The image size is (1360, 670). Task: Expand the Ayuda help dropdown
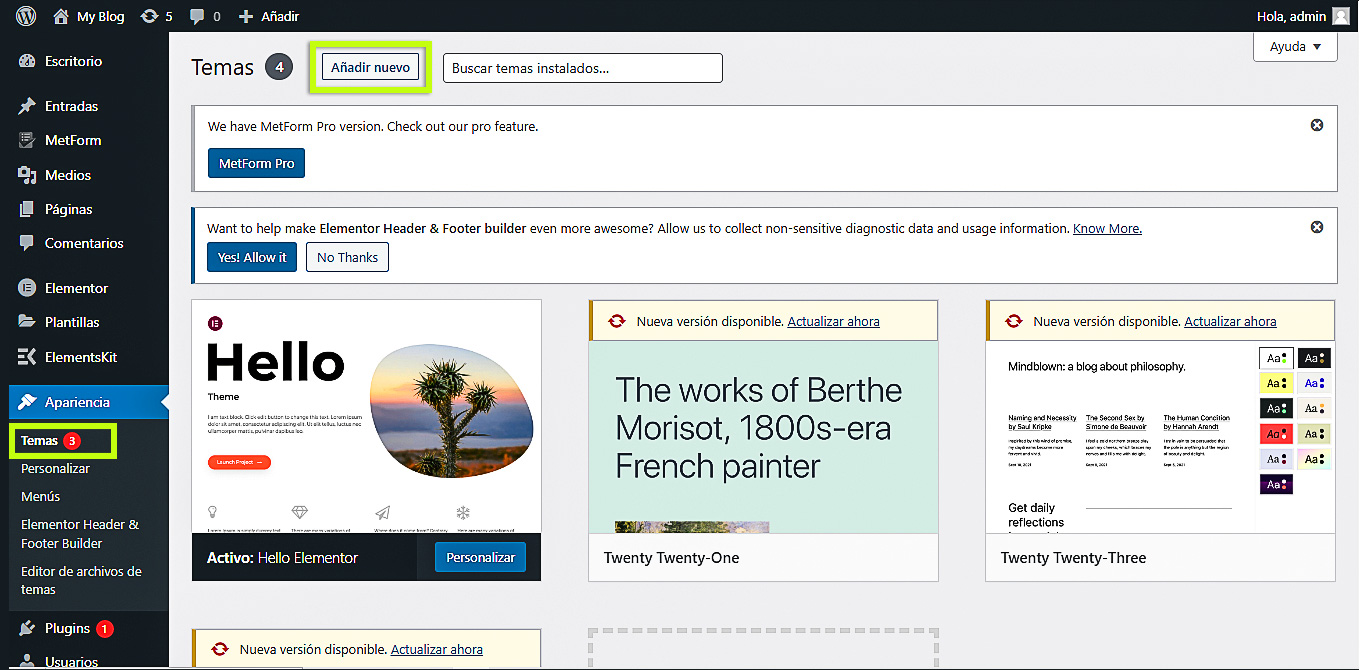click(x=1295, y=46)
